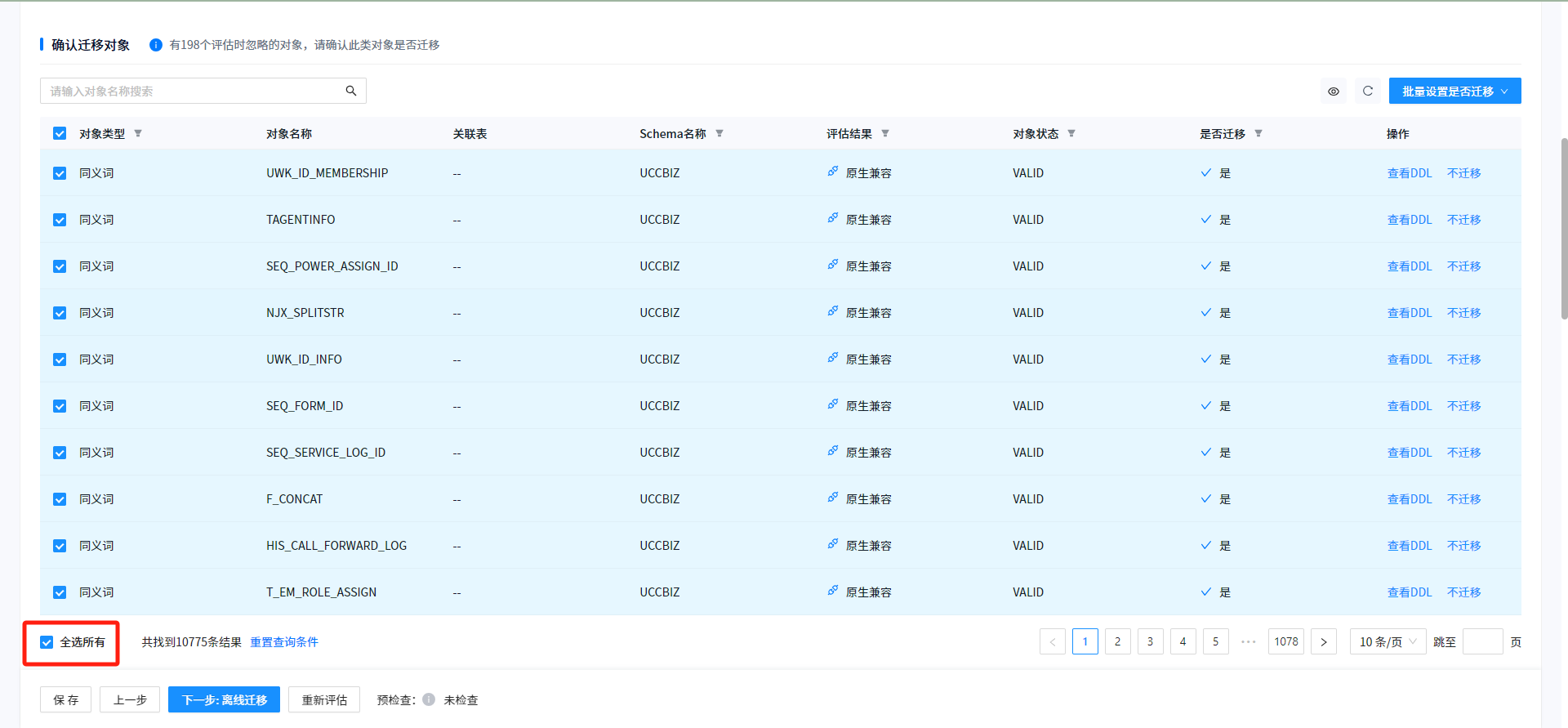Go to page 1

1085,641
